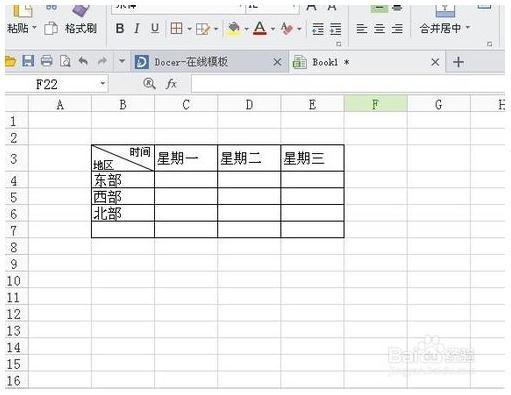Select the center align icon
The image size is (511, 395).
(x=379, y=29)
